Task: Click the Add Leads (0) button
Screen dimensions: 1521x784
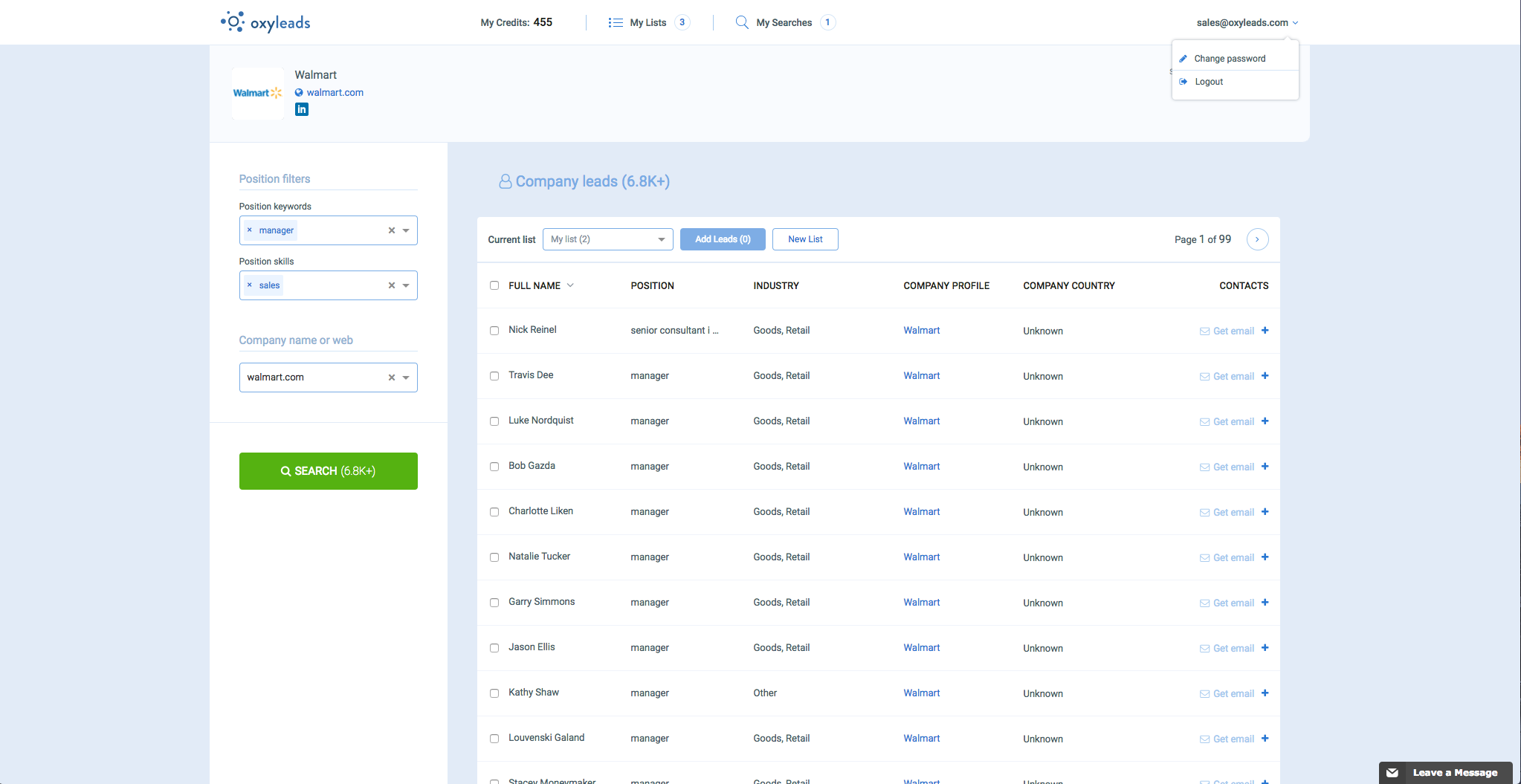Action: point(723,239)
